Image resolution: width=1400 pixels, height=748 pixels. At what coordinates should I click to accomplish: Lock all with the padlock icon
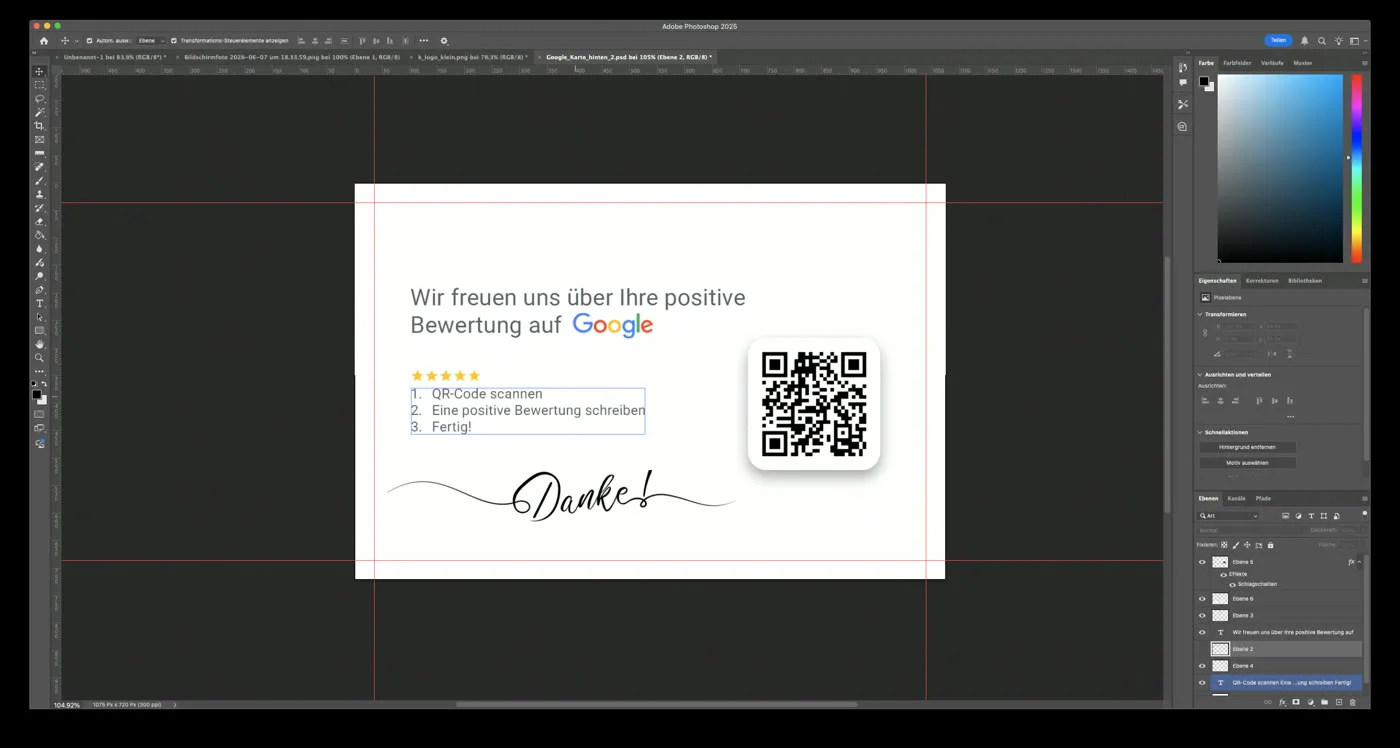[1270, 545]
